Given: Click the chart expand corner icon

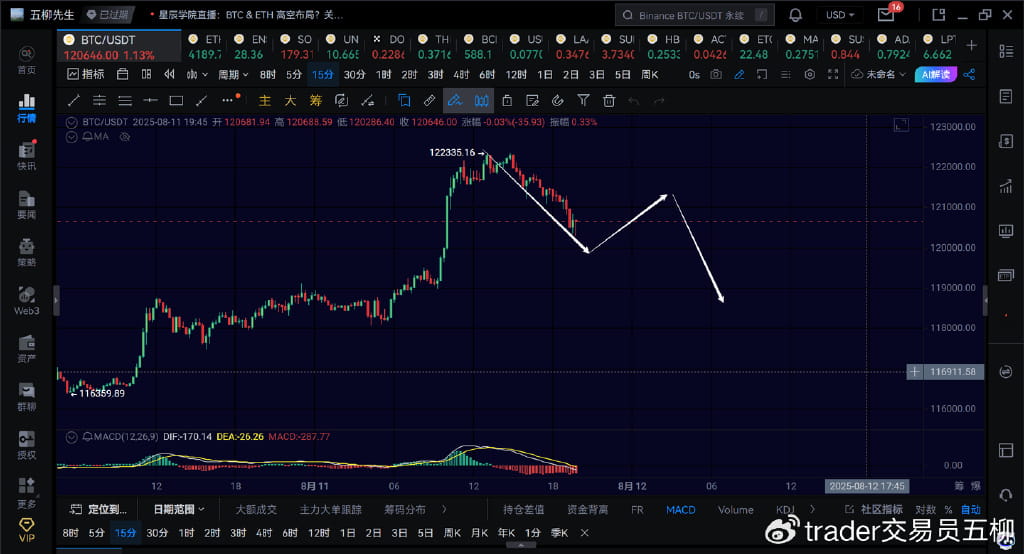Looking at the screenshot, I should tap(901, 125).
